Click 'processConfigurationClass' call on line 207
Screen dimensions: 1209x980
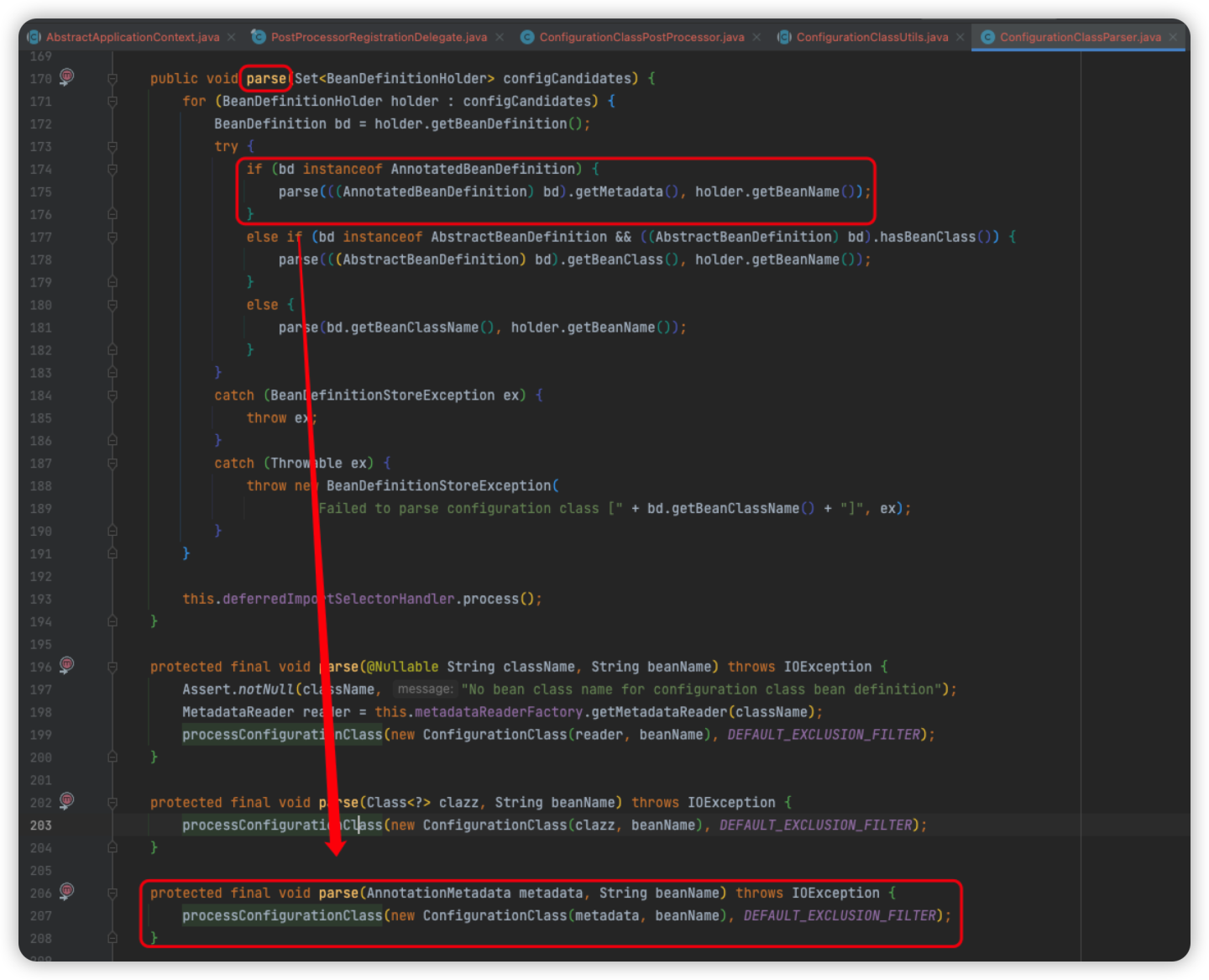[x=282, y=916]
